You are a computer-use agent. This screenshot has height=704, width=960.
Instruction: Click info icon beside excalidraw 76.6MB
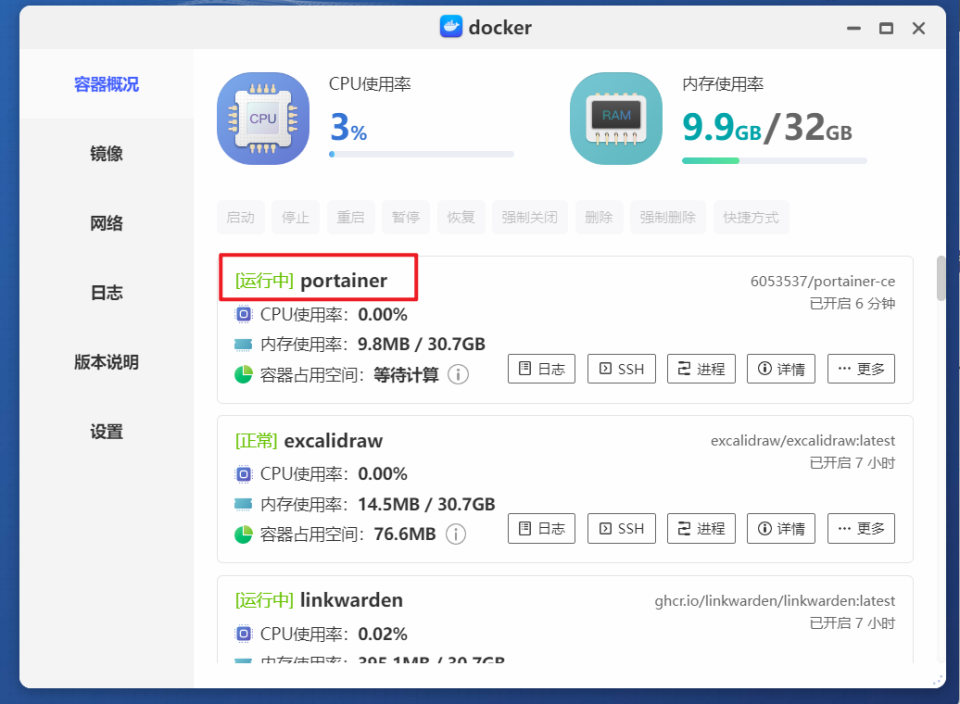coord(456,534)
